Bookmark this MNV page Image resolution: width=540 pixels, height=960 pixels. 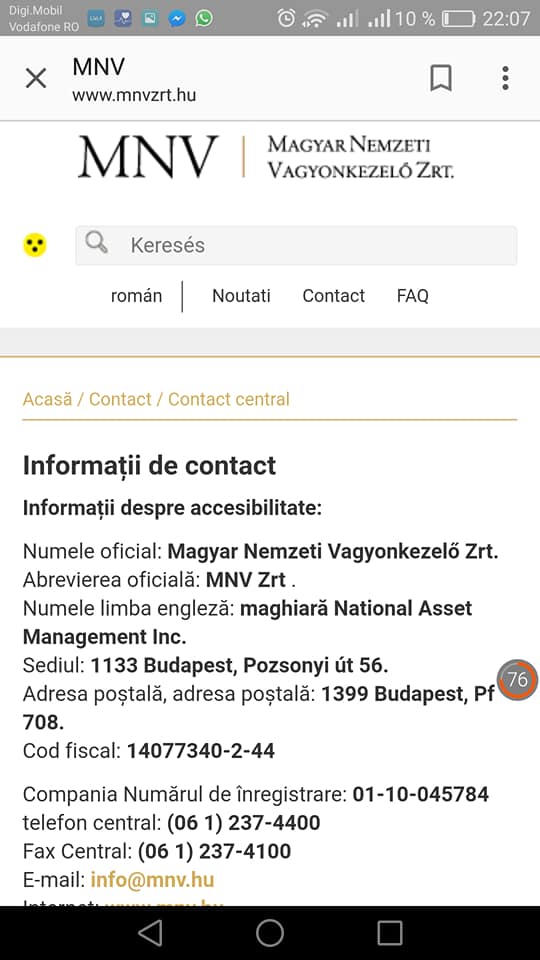(x=441, y=78)
